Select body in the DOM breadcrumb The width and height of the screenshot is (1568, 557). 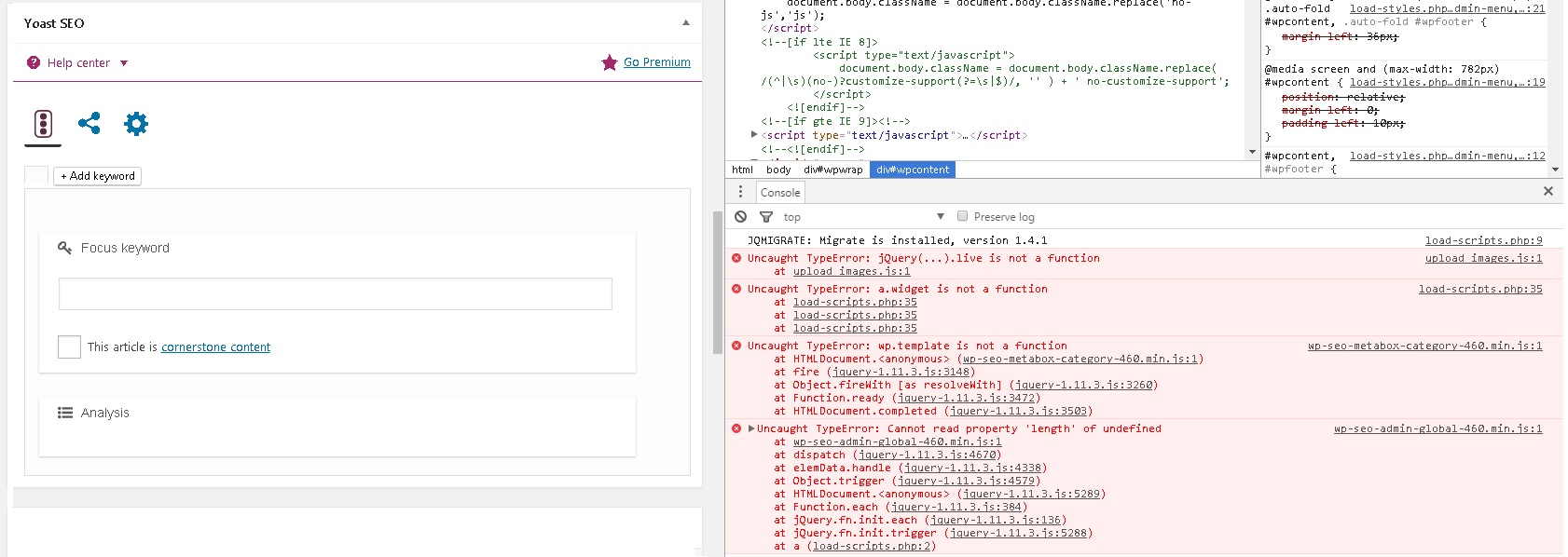coord(778,170)
